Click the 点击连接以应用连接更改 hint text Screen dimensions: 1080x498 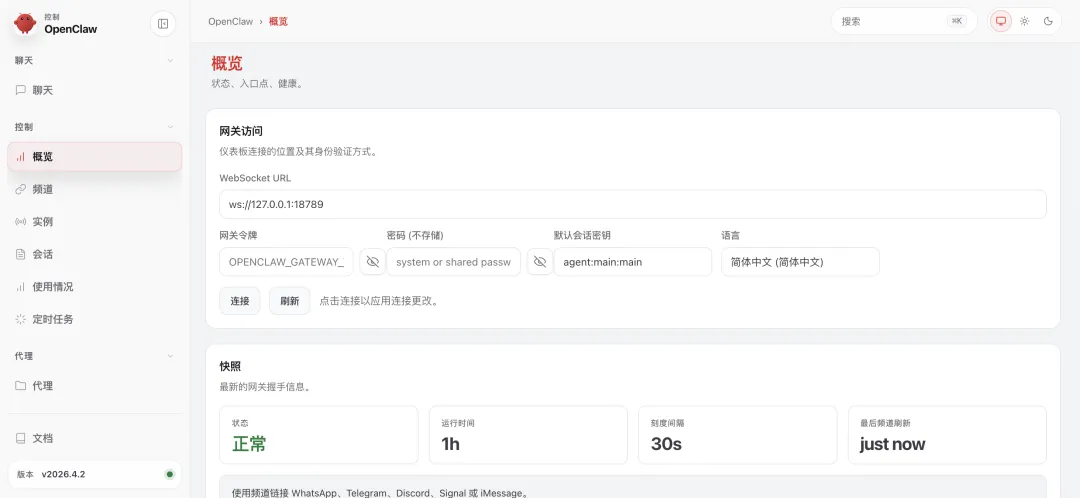pos(380,301)
